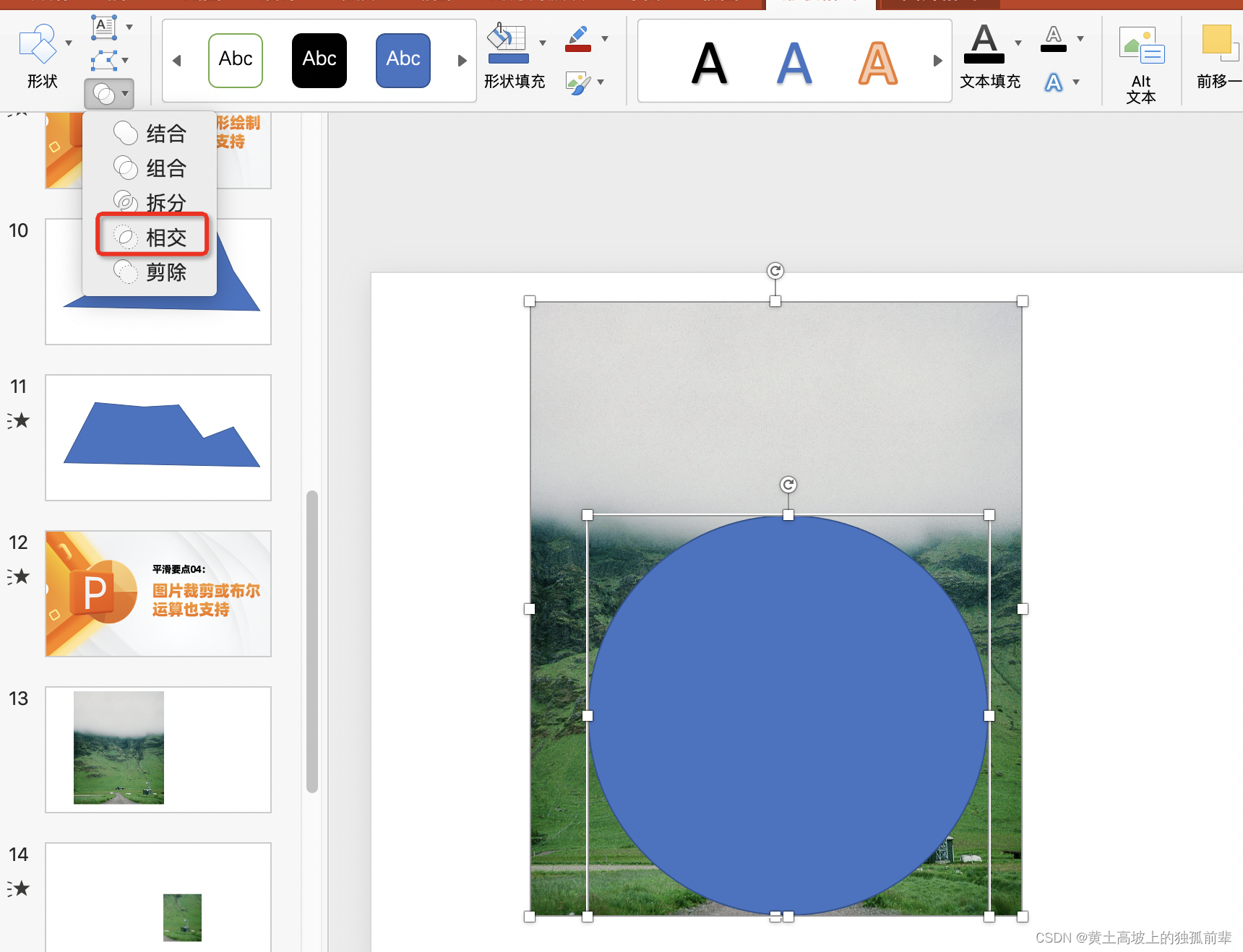1243x952 pixels.
Task: Open the text box dropdown arrow
Action: point(129,27)
